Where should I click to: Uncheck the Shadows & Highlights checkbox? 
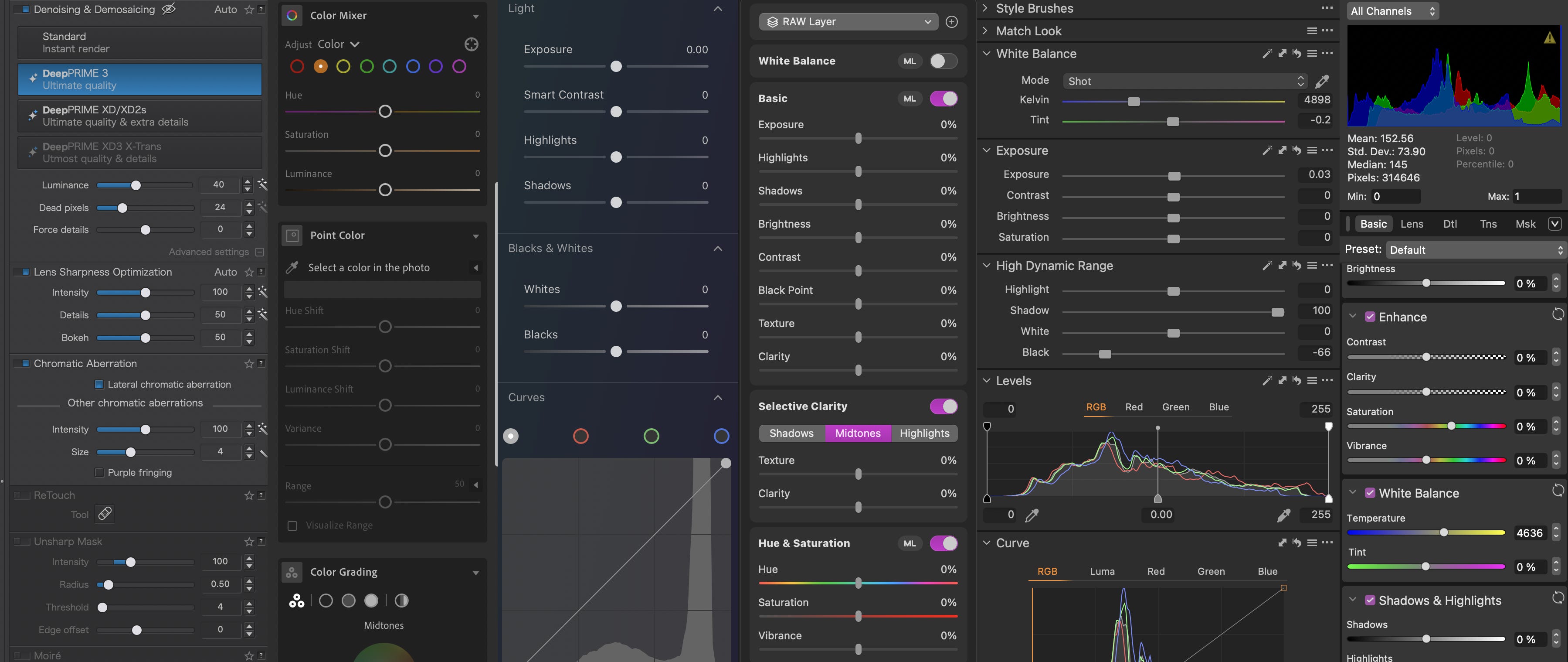[x=1370, y=601]
